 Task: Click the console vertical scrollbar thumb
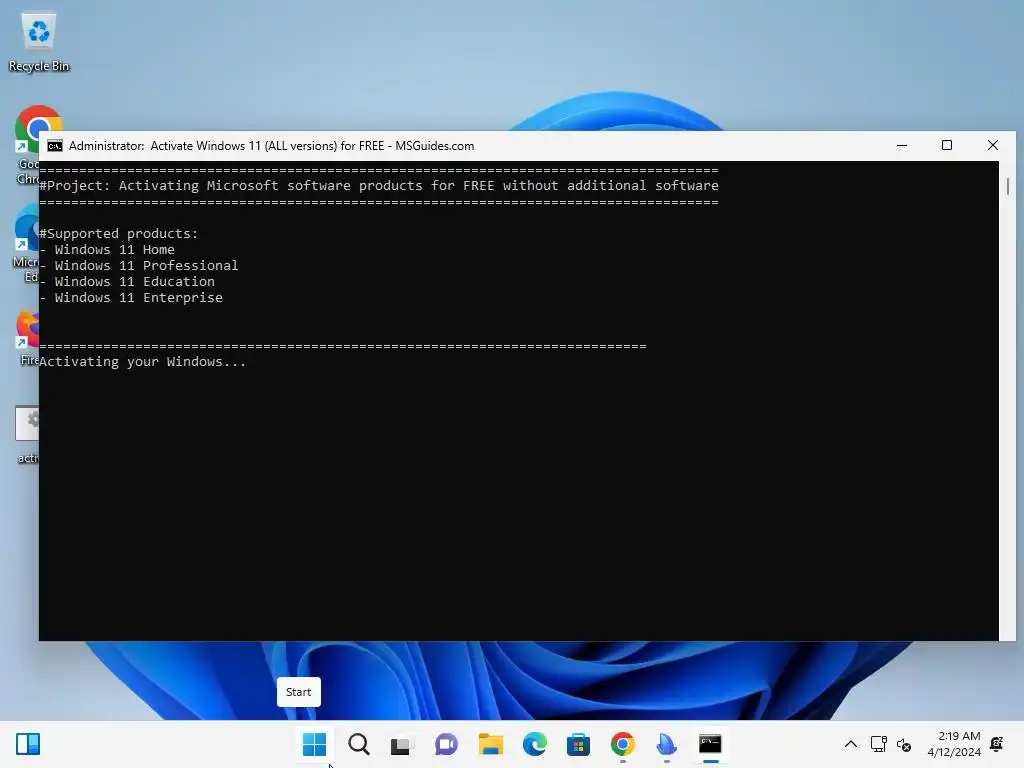tap(1007, 186)
